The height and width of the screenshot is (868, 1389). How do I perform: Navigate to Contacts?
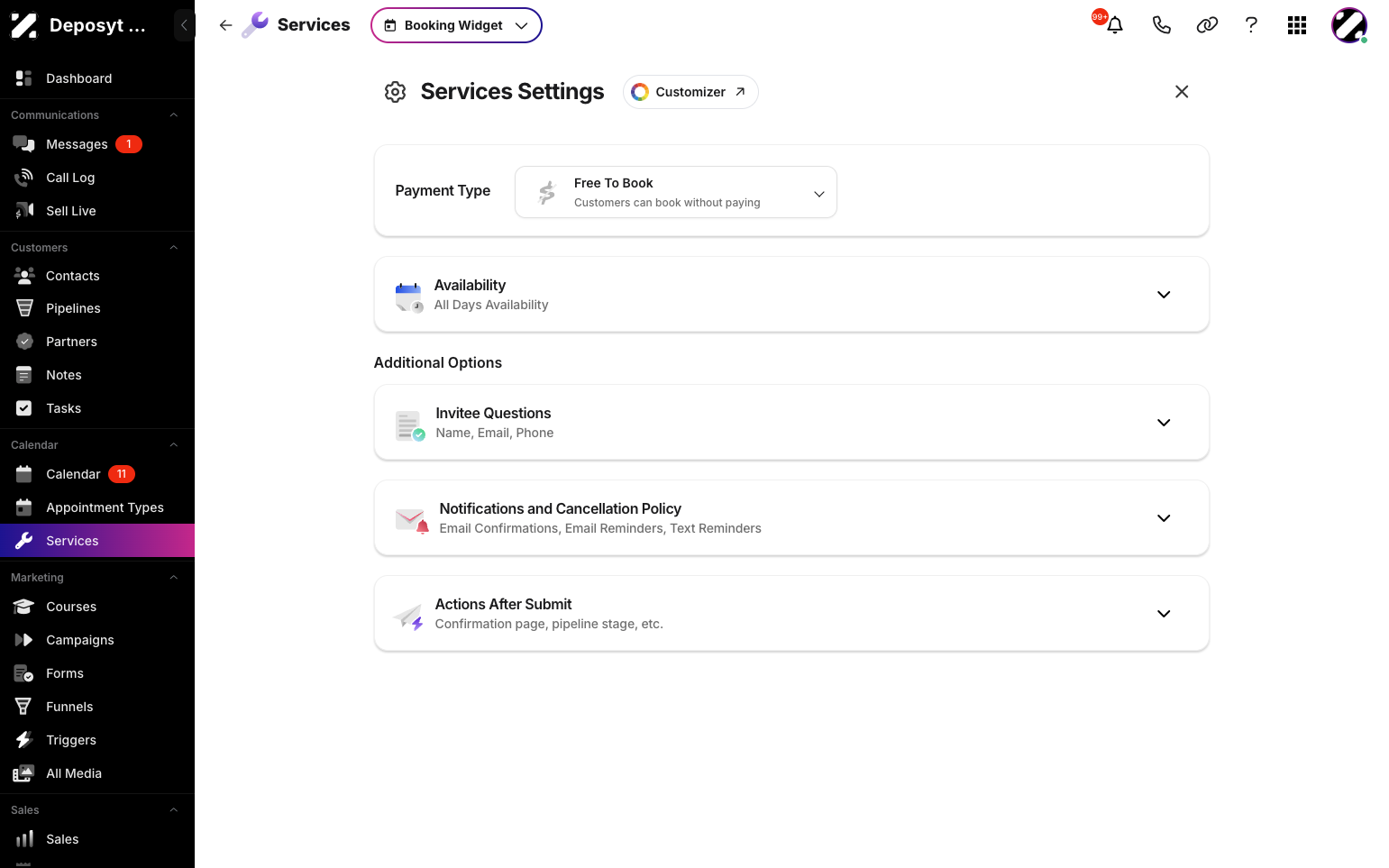click(x=97, y=276)
